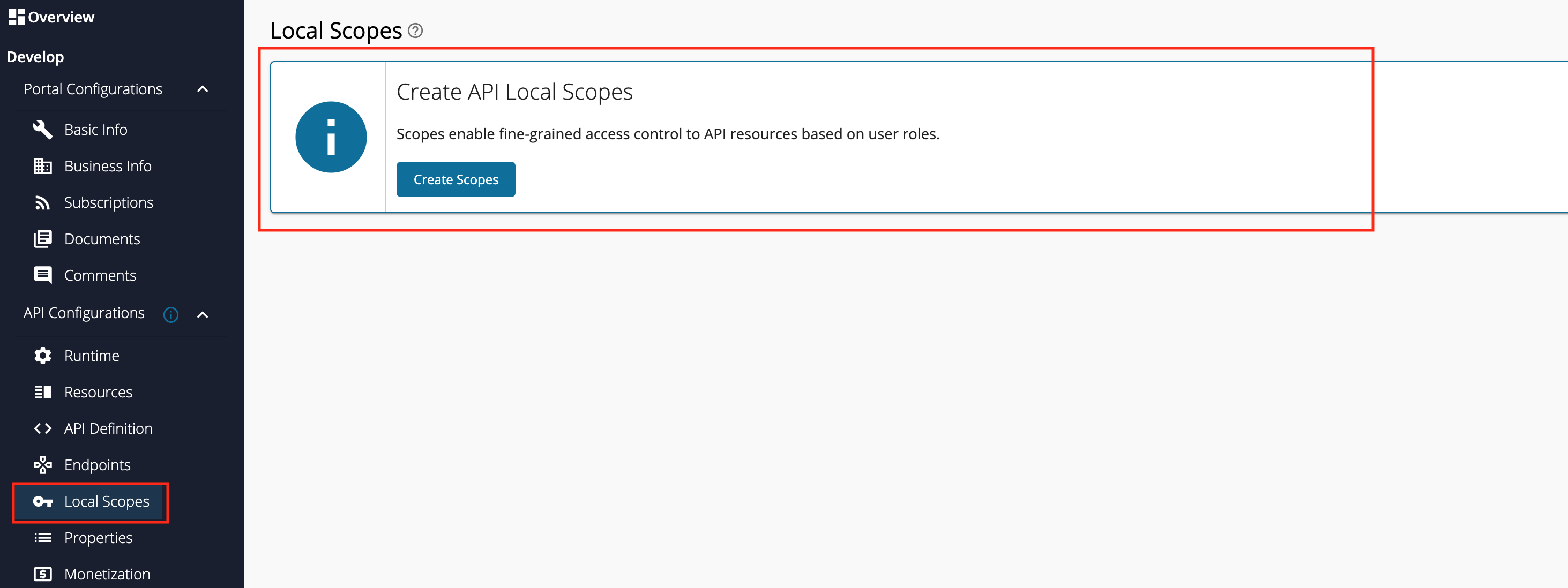This screenshot has height=588, width=1568.
Task: Click the Business Info icon
Action: point(43,165)
